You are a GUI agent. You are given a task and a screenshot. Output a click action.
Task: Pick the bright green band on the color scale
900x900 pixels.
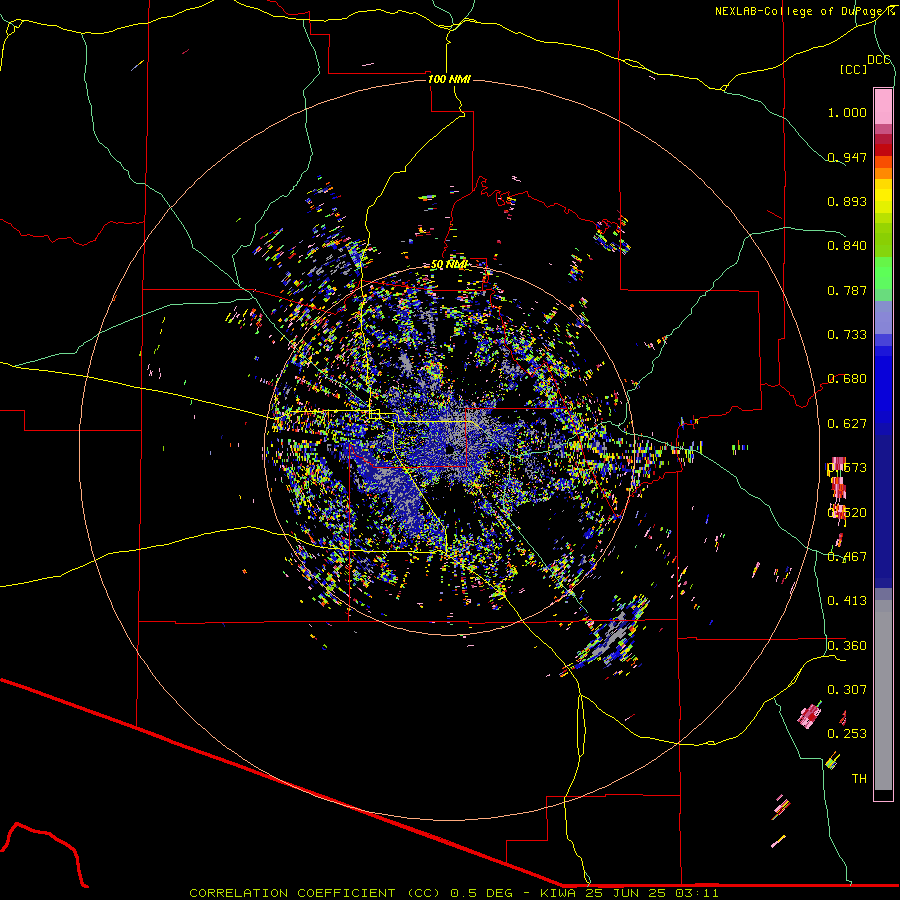pyautogui.click(x=883, y=273)
